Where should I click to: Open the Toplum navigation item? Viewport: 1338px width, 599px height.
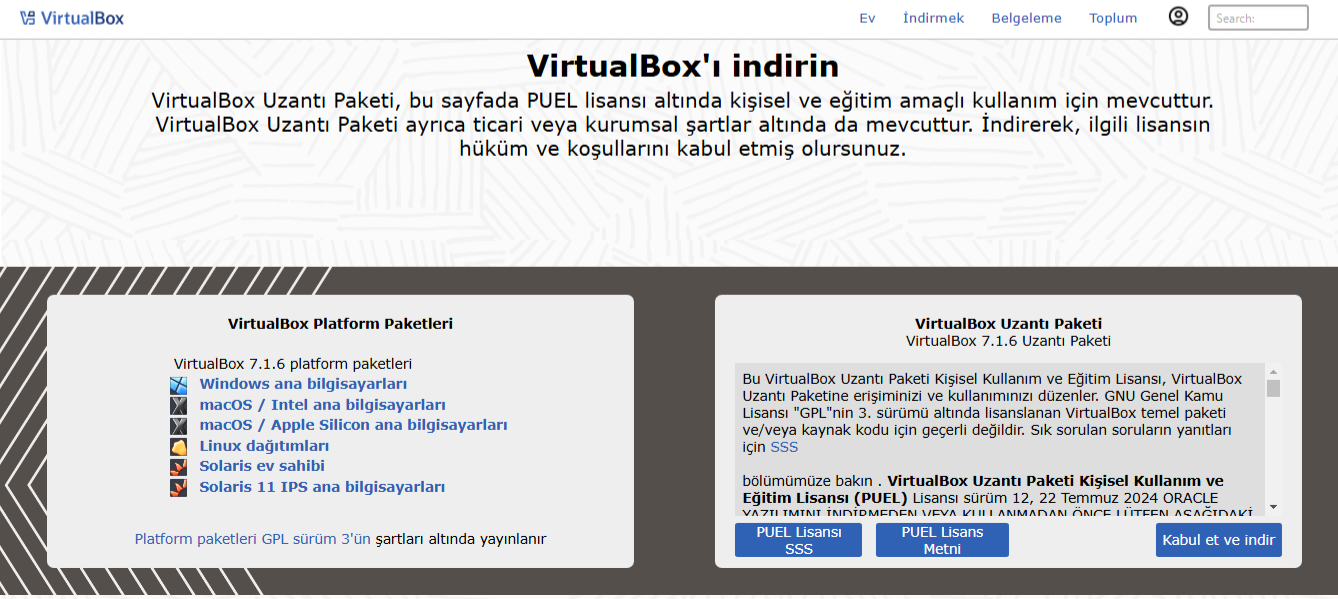pyautogui.click(x=1113, y=18)
